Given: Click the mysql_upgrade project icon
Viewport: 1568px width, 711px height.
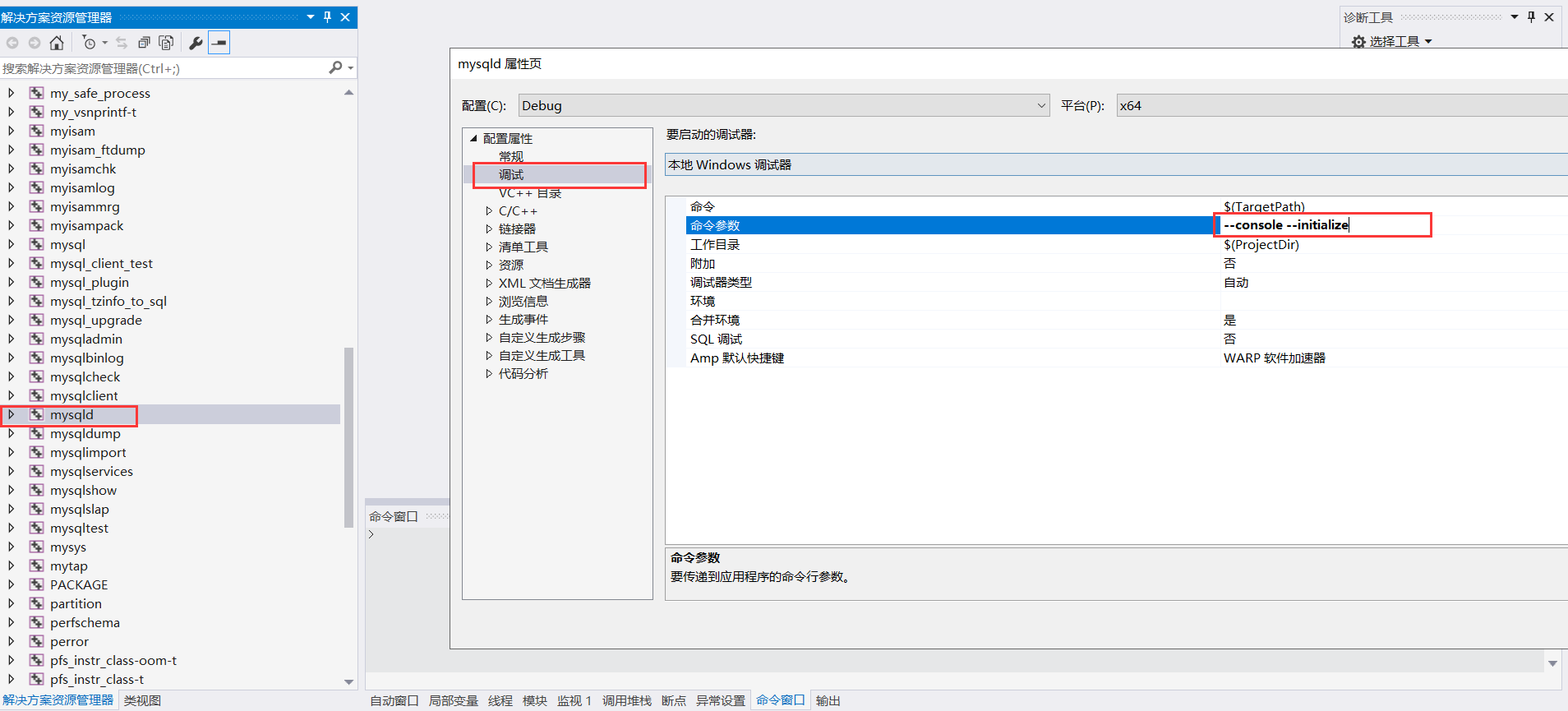Looking at the screenshot, I should [x=37, y=320].
